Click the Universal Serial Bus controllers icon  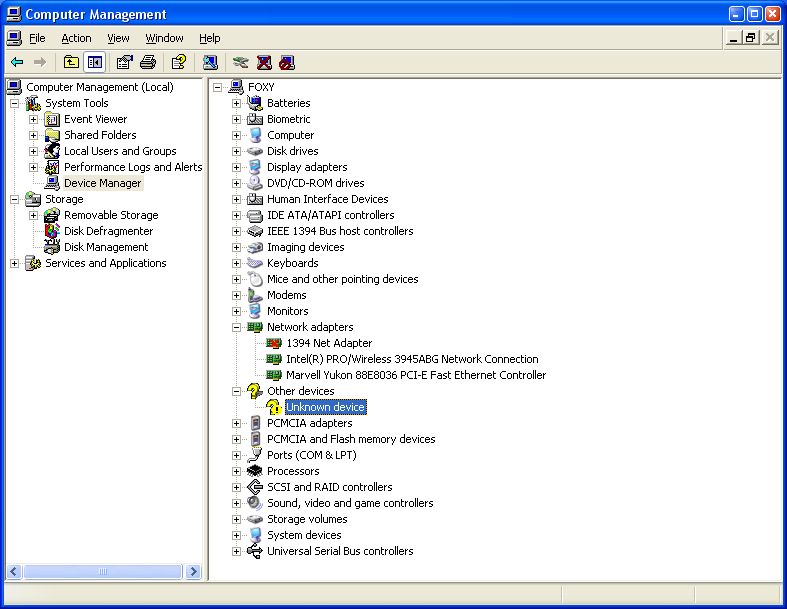[255, 551]
